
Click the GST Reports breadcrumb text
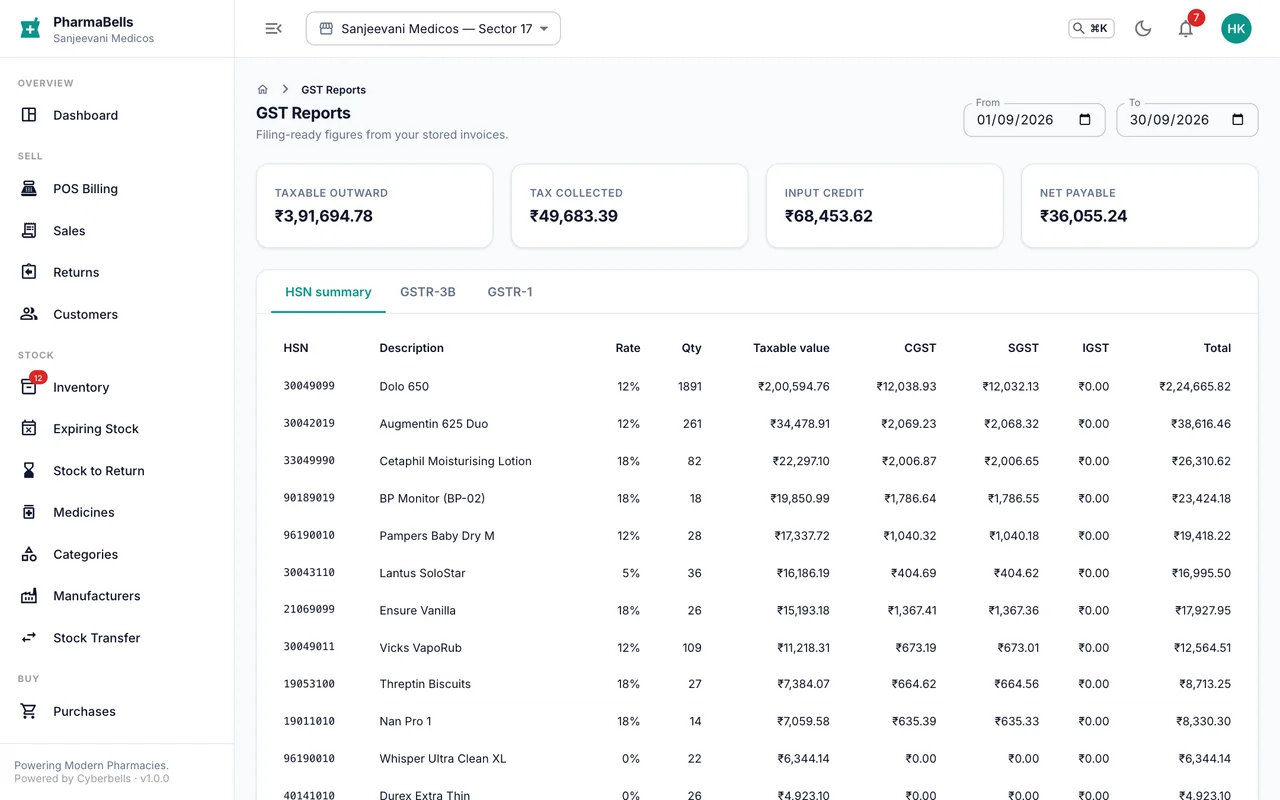[x=333, y=89]
